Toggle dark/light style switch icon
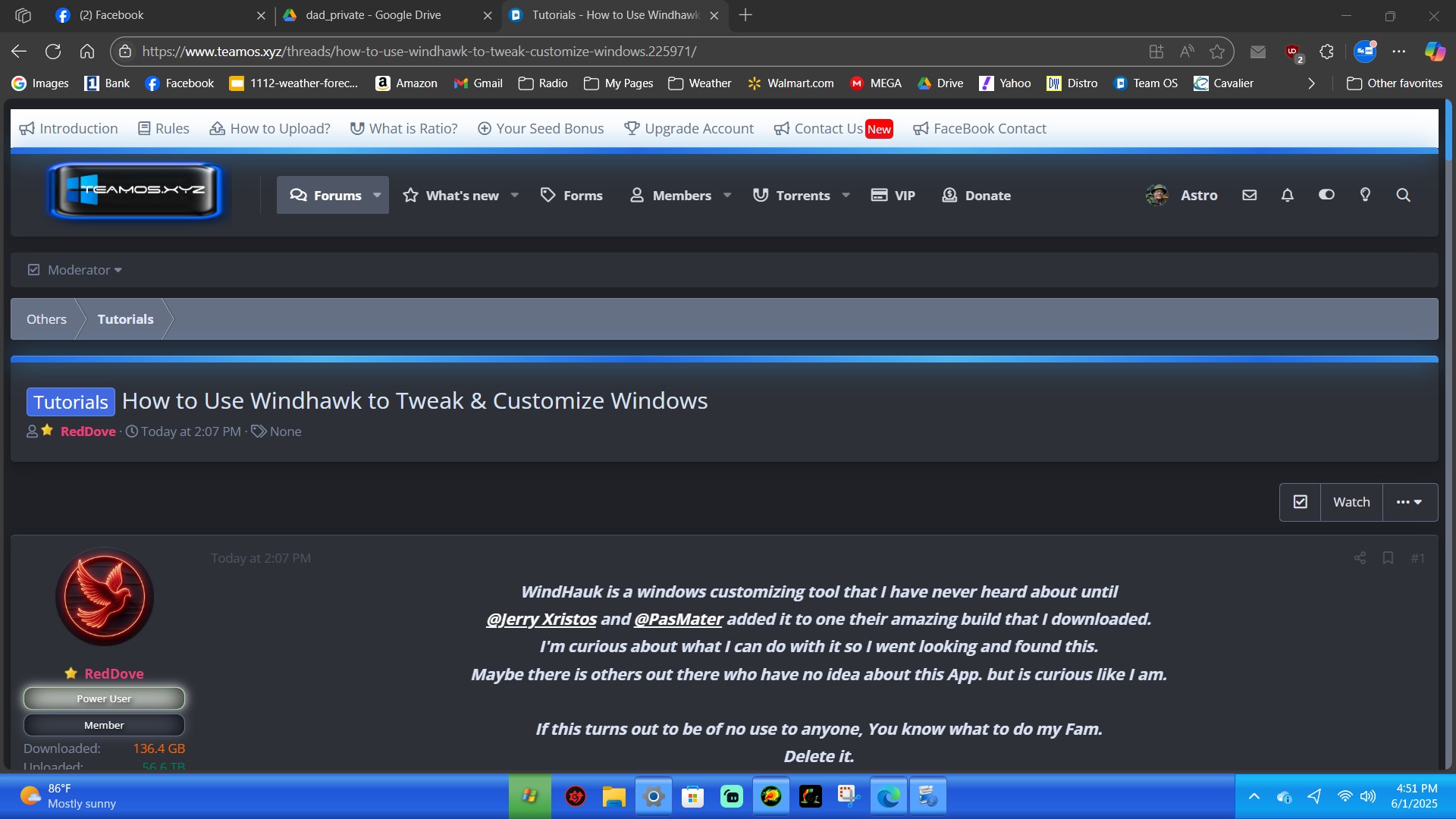This screenshot has height=819, width=1456. [1326, 195]
